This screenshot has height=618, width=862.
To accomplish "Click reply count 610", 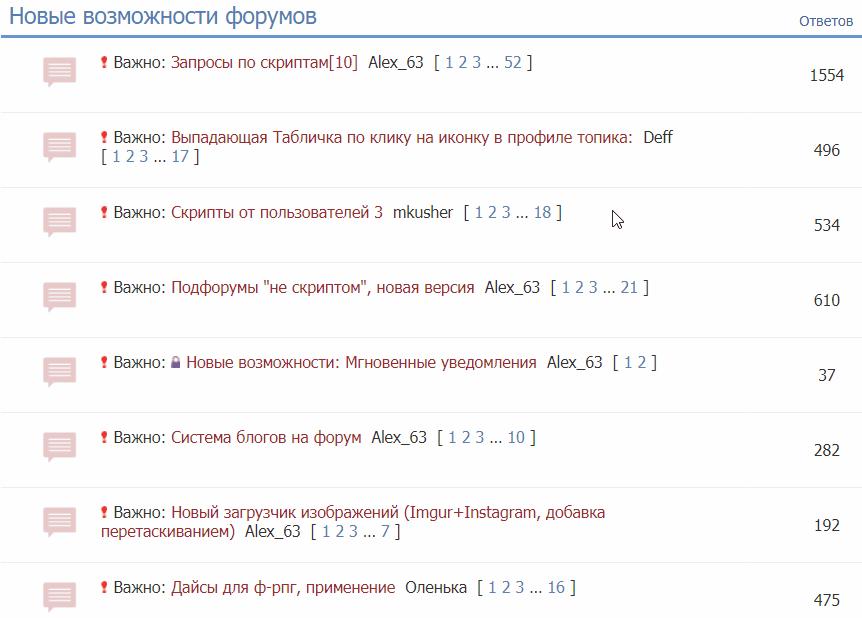I will point(826,300).
